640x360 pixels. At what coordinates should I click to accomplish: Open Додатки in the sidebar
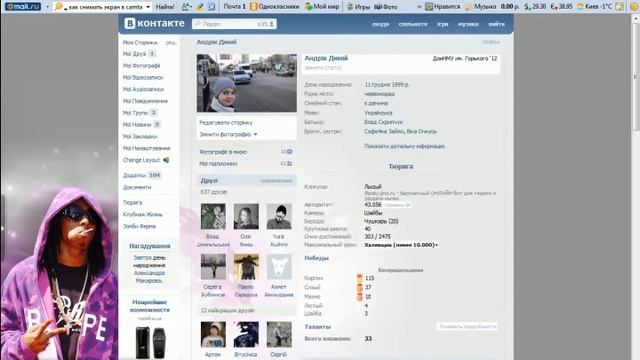tap(134, 176)
